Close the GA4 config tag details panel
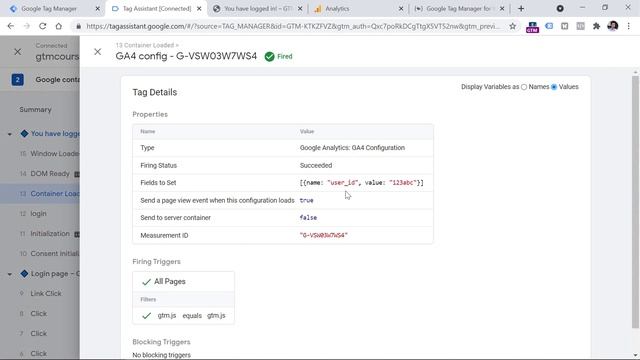 (98, 52)
